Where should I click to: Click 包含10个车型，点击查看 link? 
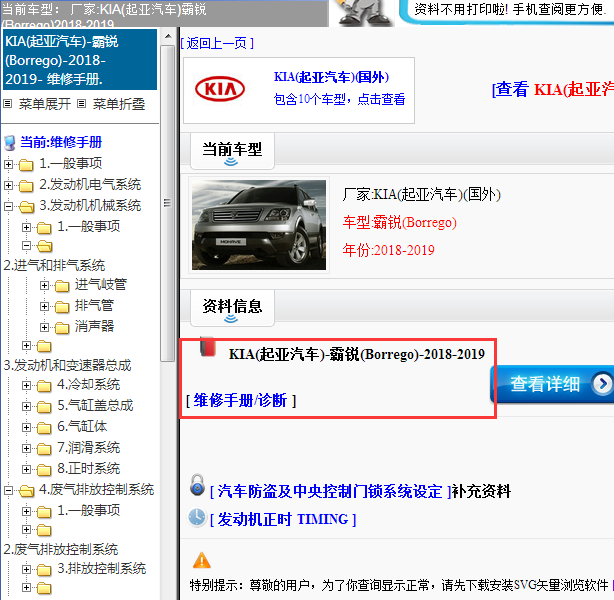coord(339,99)
